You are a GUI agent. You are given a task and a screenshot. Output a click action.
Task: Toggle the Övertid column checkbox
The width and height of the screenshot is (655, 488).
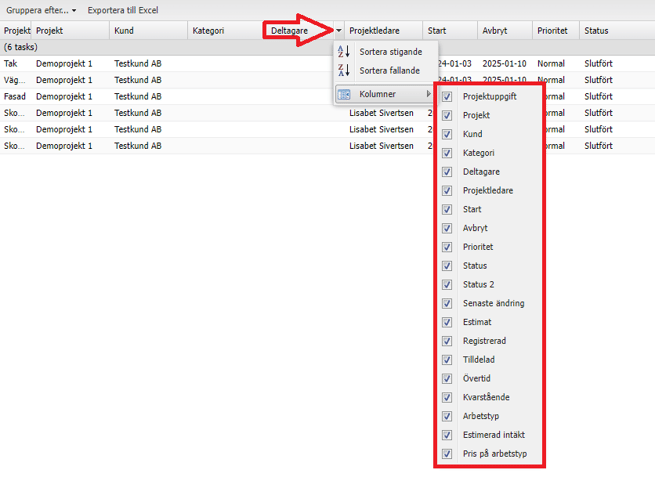point(447,379)
